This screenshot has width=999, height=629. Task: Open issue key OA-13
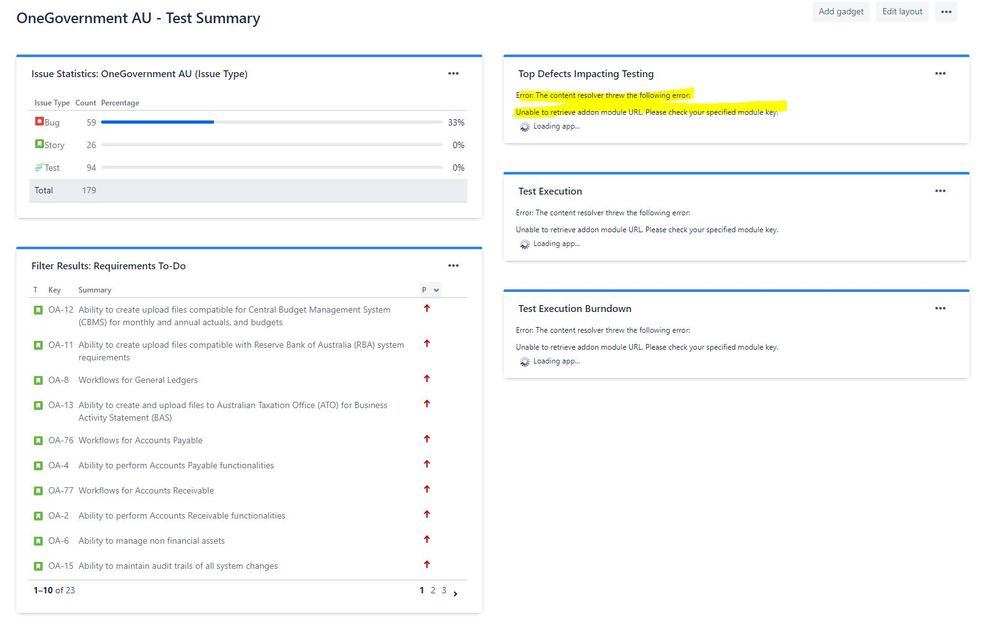pos(61,405)
